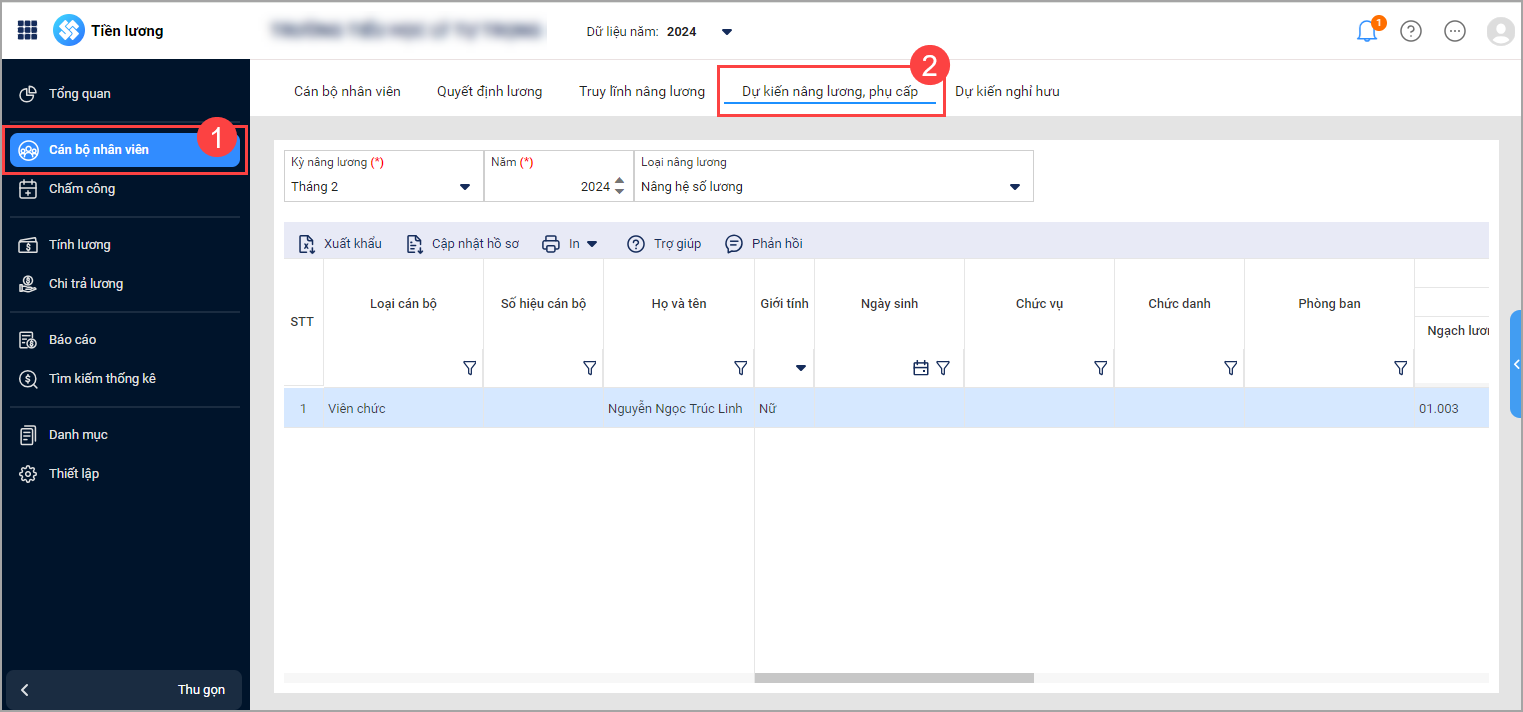This screenshot has height=712, width=1523.
Task: Open the Kỳ nâng lương dropdown
Action: tap(464, 187)
